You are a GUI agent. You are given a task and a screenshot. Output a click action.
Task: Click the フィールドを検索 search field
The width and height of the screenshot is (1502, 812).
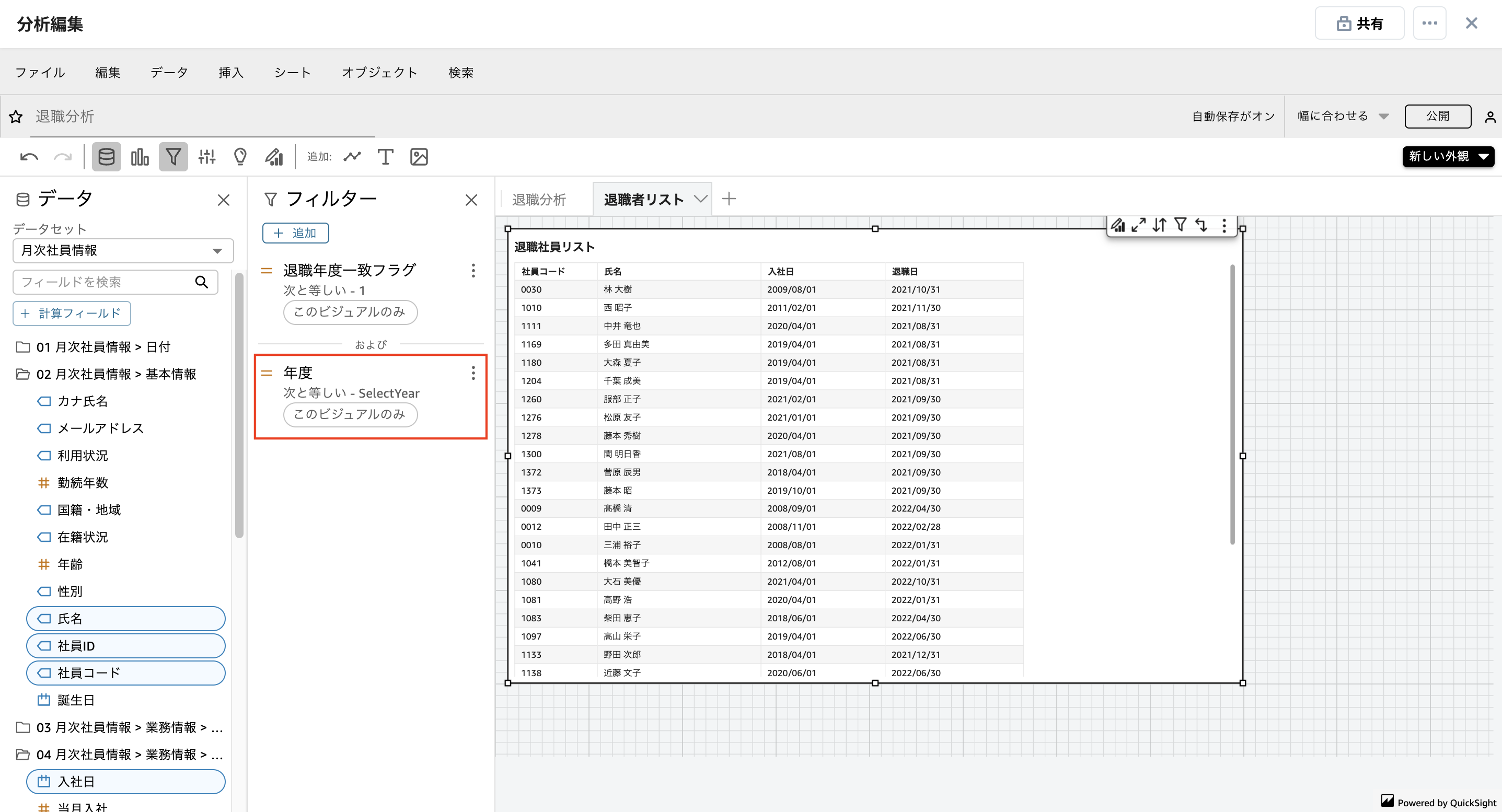[x=105, y=282]
